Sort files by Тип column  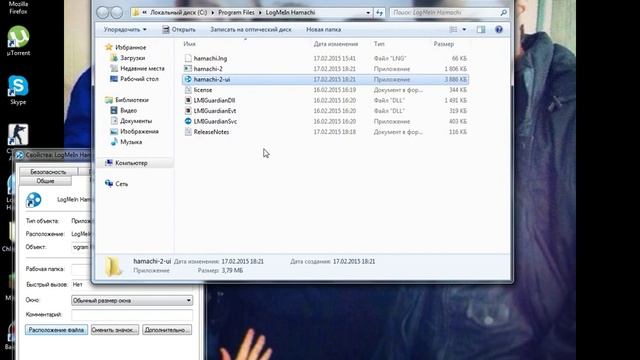tap(379, 44)
